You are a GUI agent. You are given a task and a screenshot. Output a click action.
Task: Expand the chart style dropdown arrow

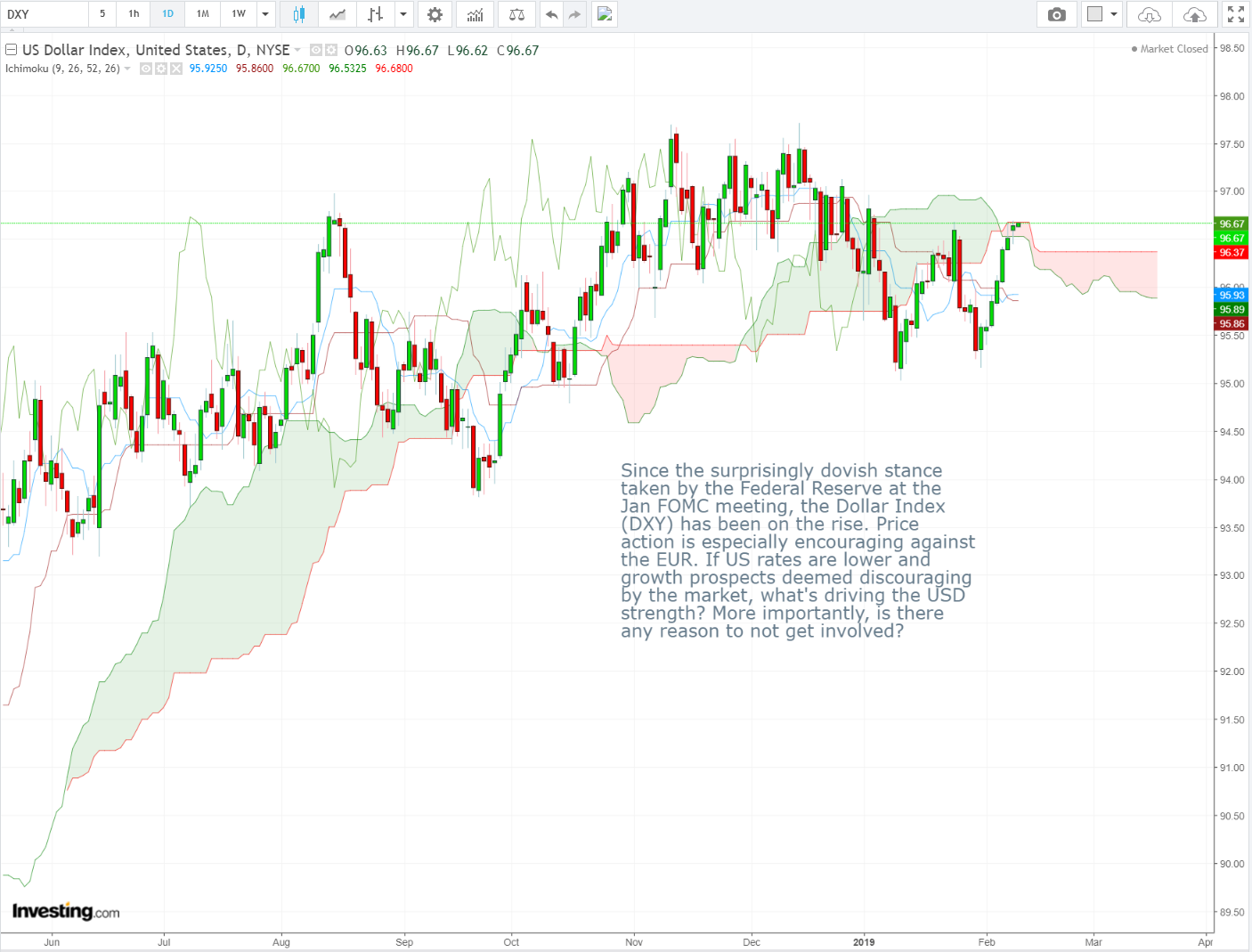point(403,14)
